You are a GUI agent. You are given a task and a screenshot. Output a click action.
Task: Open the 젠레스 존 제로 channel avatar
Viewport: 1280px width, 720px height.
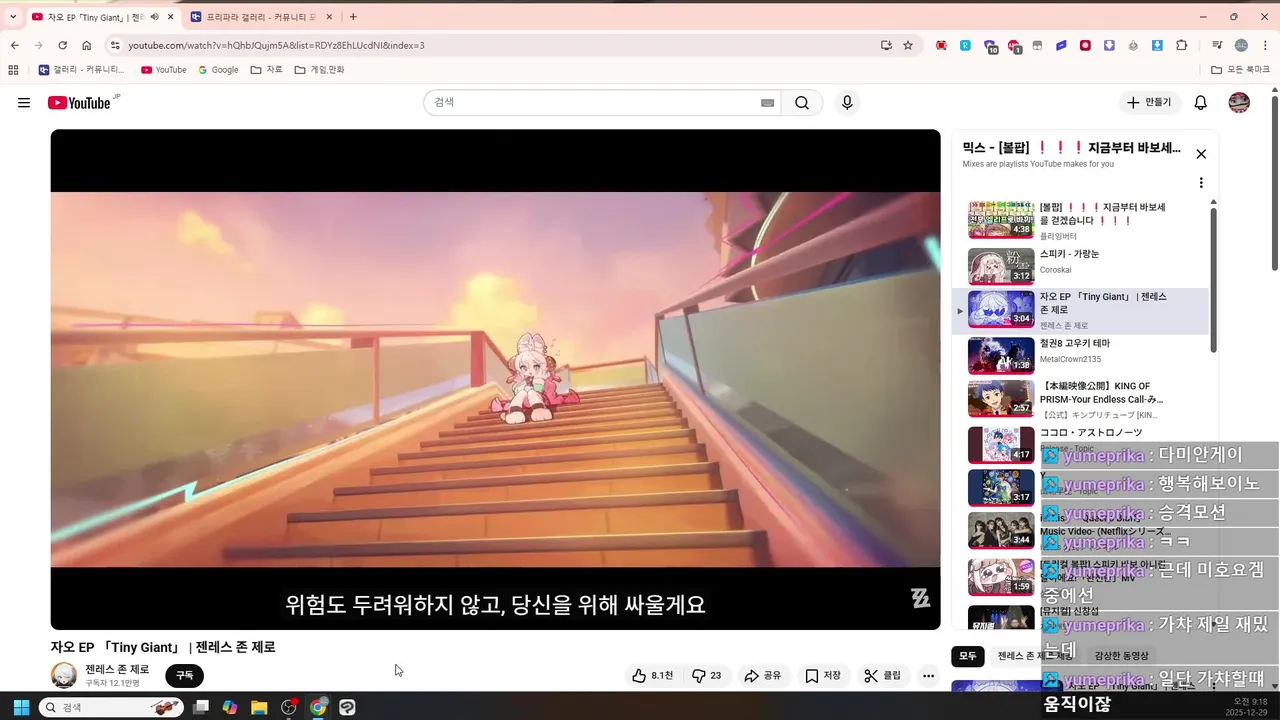pos(64,676)
